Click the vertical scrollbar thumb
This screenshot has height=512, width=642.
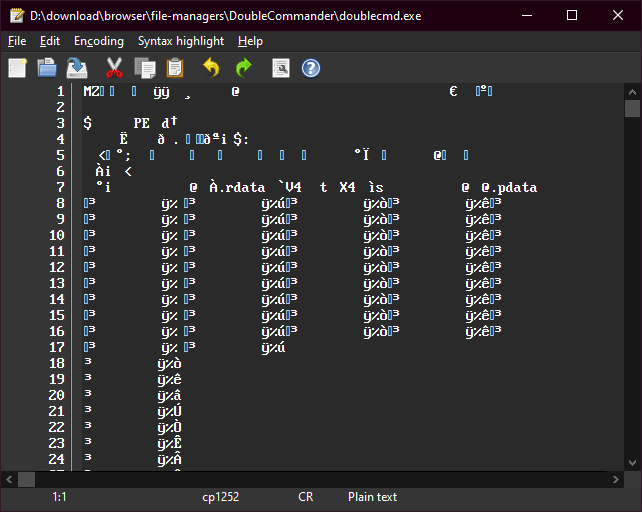pyautogui.click(x=632, y=109)
